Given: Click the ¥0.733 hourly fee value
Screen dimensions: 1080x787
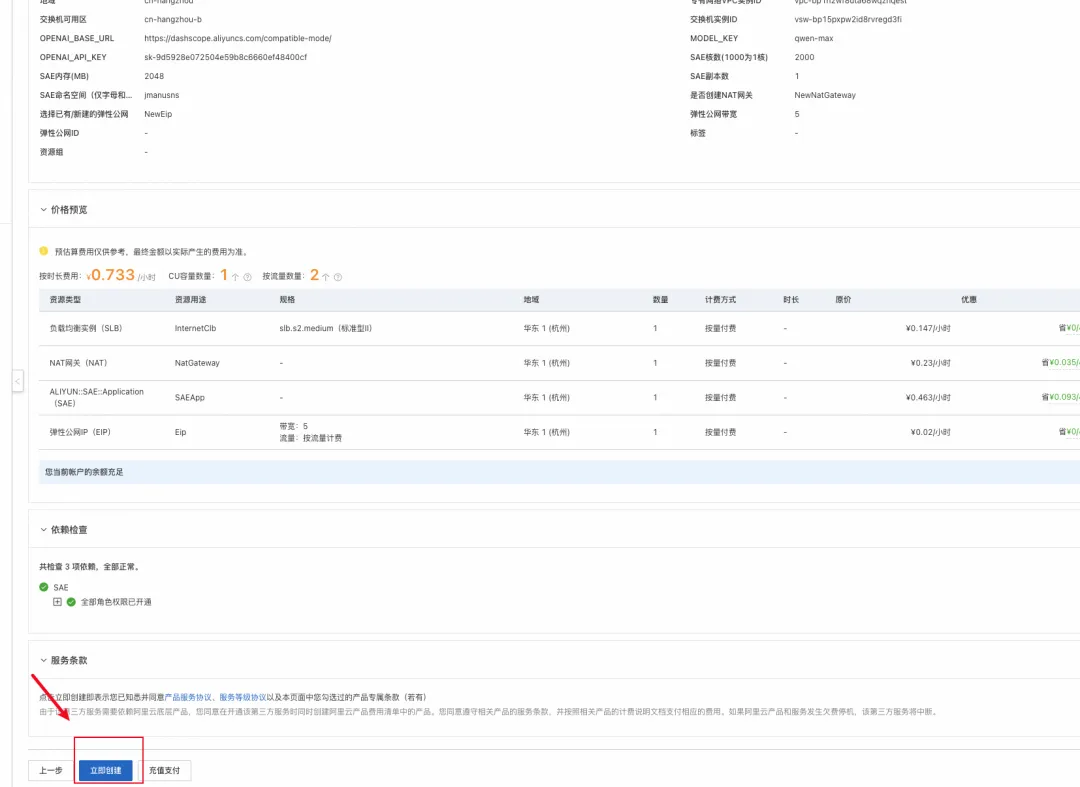Looking at the screenshot, I should click(111, 275).
